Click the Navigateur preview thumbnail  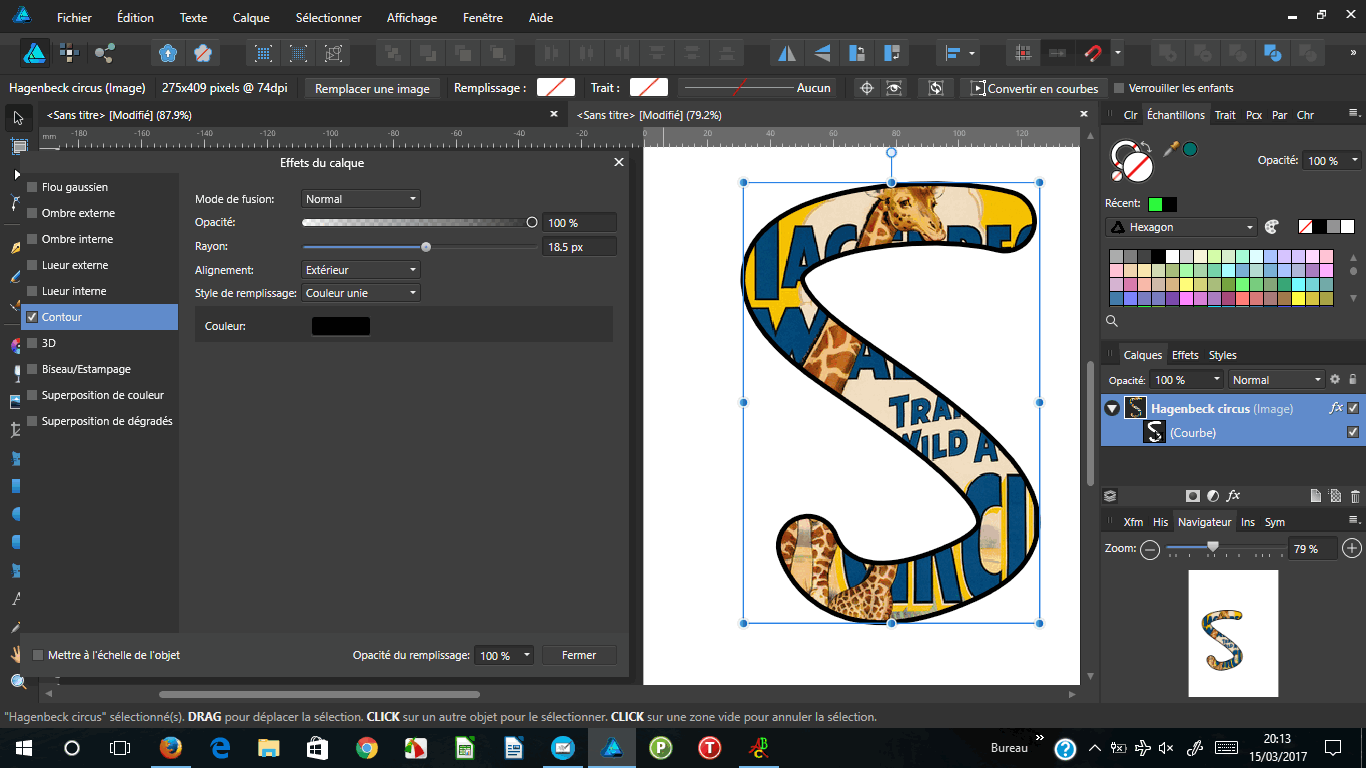click(1233, 634)
